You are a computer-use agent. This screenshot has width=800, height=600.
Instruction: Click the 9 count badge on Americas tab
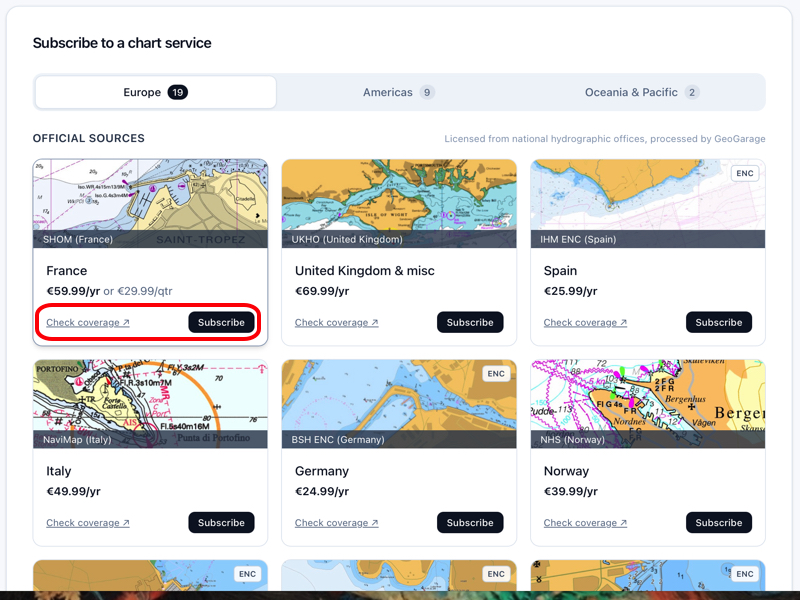click(427, 92)
